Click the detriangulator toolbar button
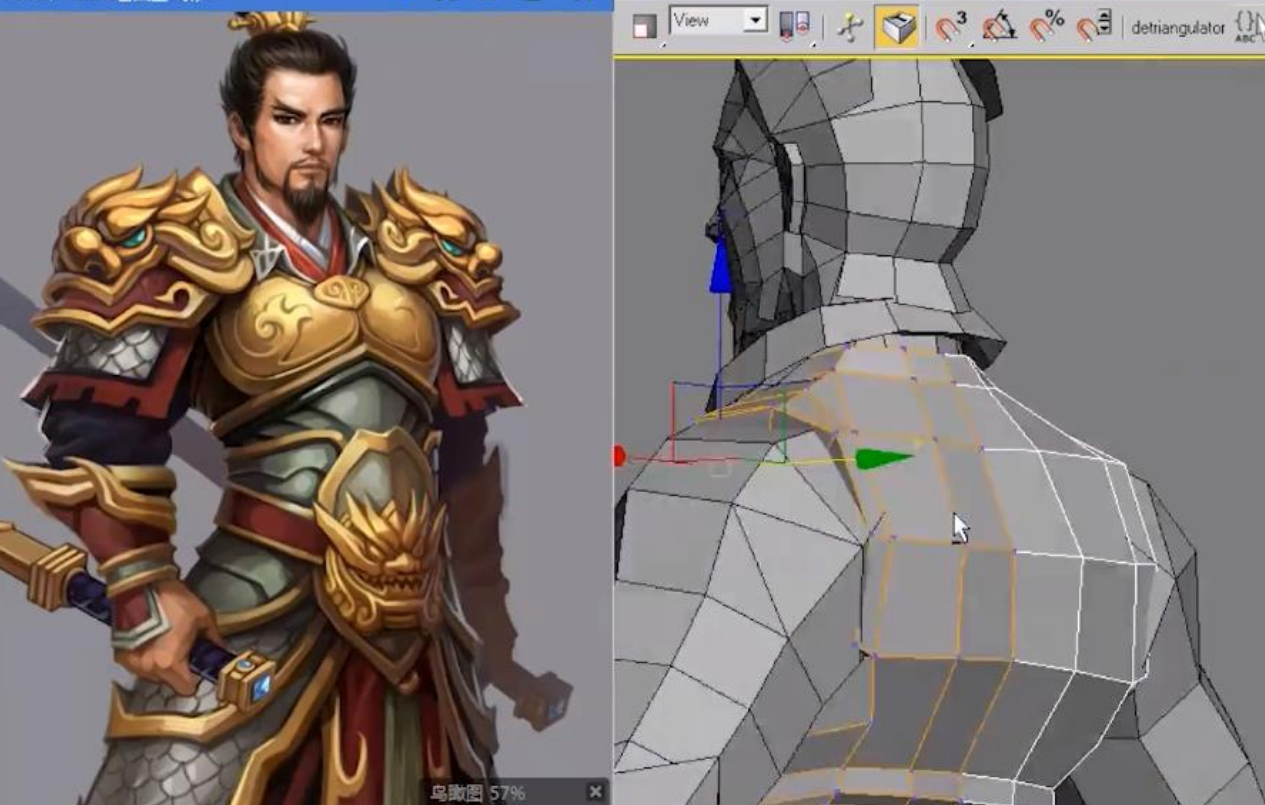The width and height of the screenshot is (1265, 805). click(1178, 28)
